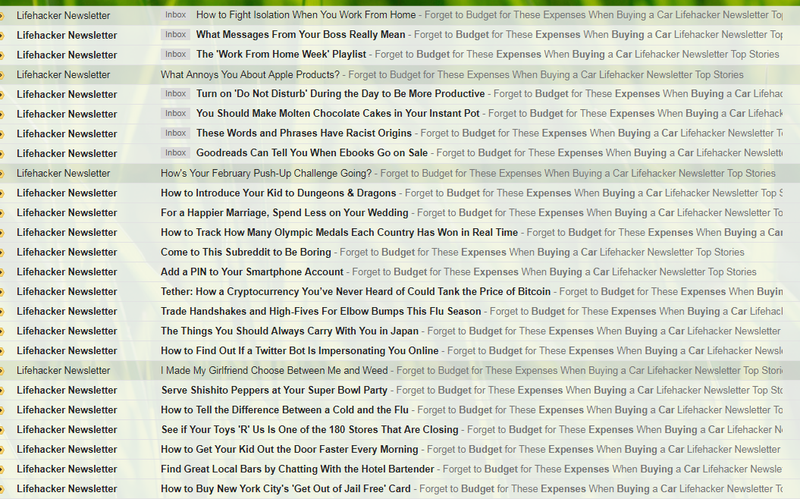This screenshot has width=800, height=499.
Task: Open 'Come to This Subreddit to Be Boring'
Action: (246, 252)
